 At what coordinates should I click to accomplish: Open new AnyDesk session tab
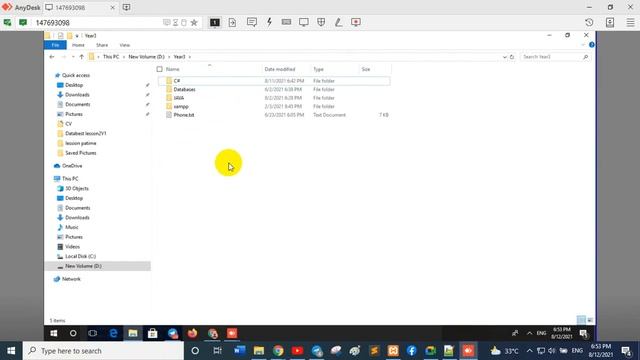127,7
